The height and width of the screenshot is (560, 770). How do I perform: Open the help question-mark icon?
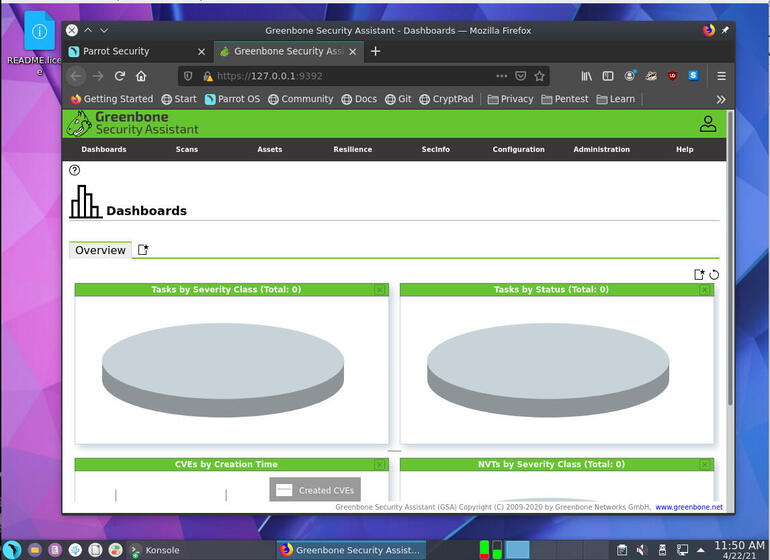click(75, 170)
